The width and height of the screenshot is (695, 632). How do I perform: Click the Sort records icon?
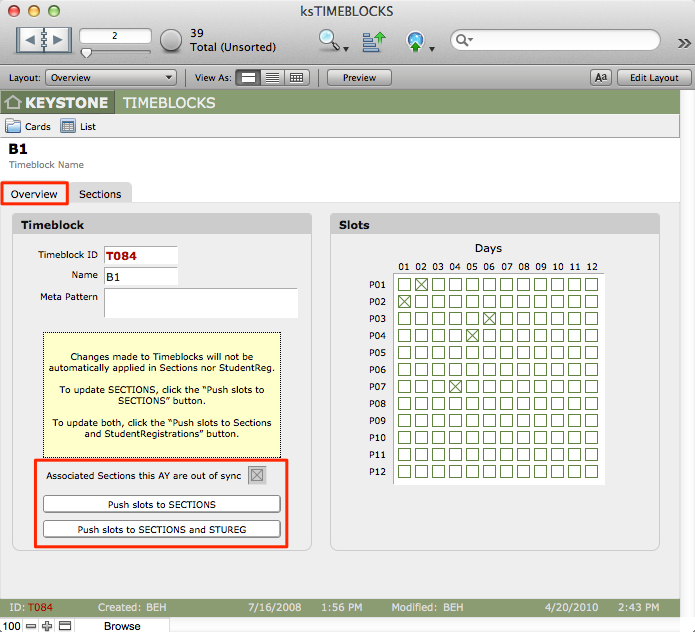(373, 41)
